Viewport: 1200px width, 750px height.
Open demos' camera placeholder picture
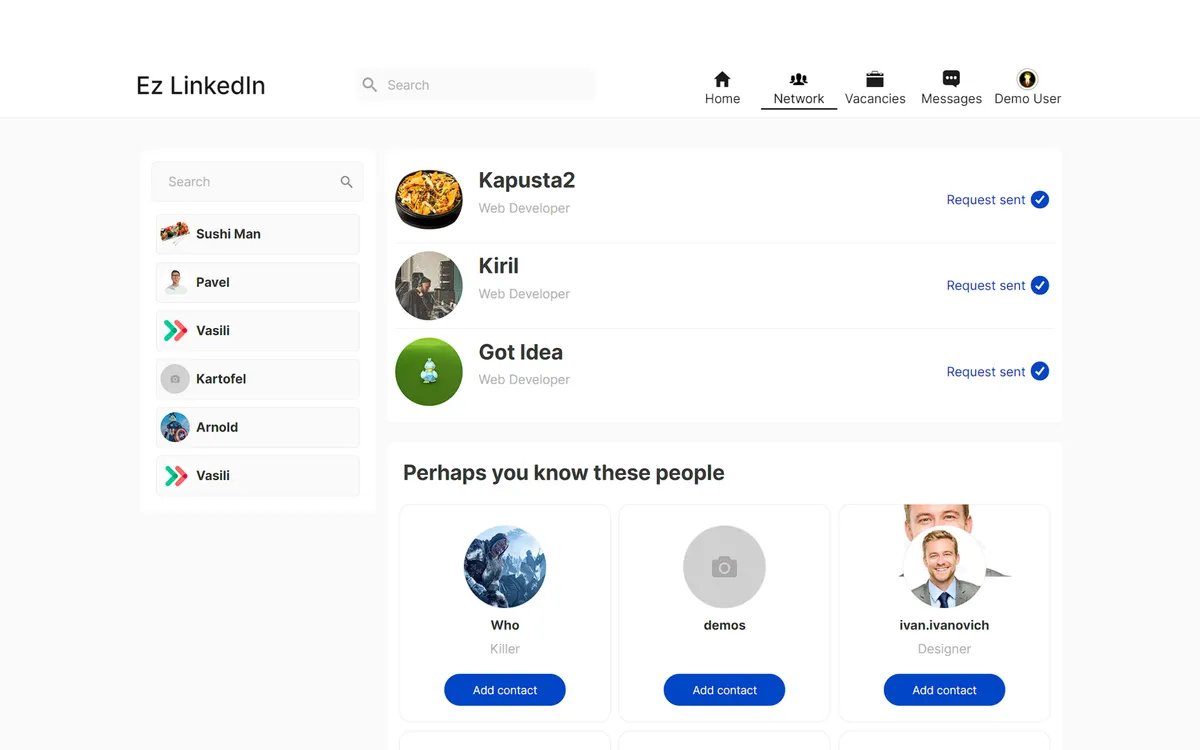[724, 567]
